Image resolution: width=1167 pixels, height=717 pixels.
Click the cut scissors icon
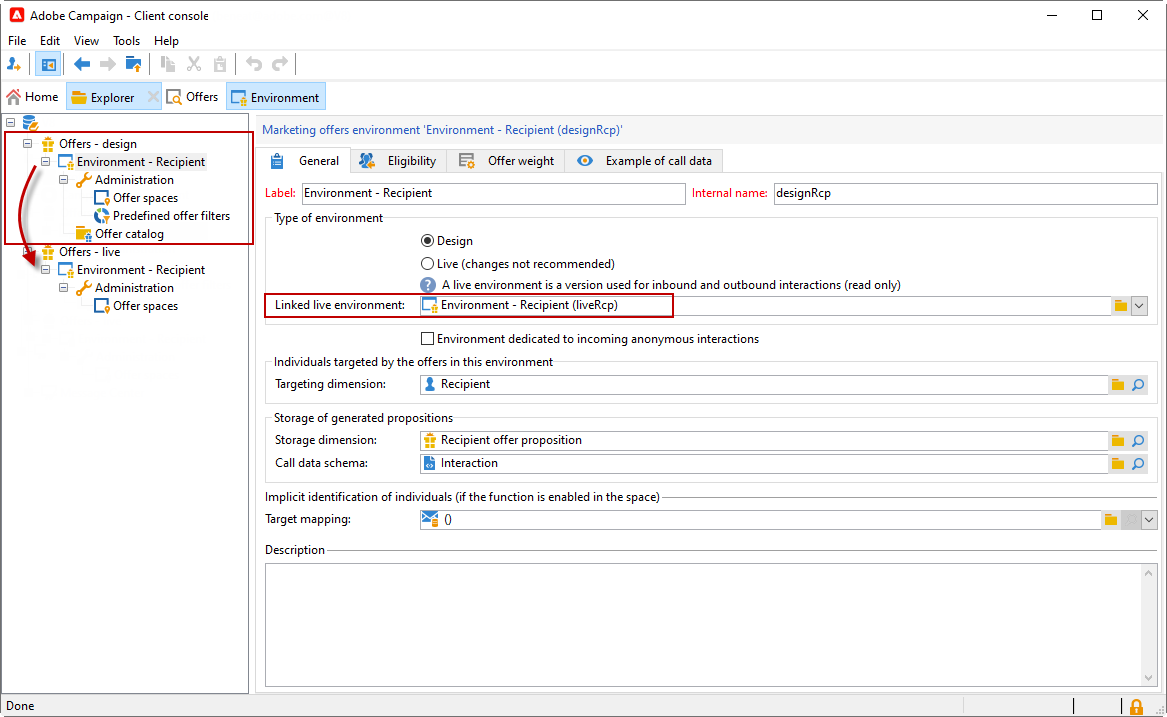[x=194, y=64]
